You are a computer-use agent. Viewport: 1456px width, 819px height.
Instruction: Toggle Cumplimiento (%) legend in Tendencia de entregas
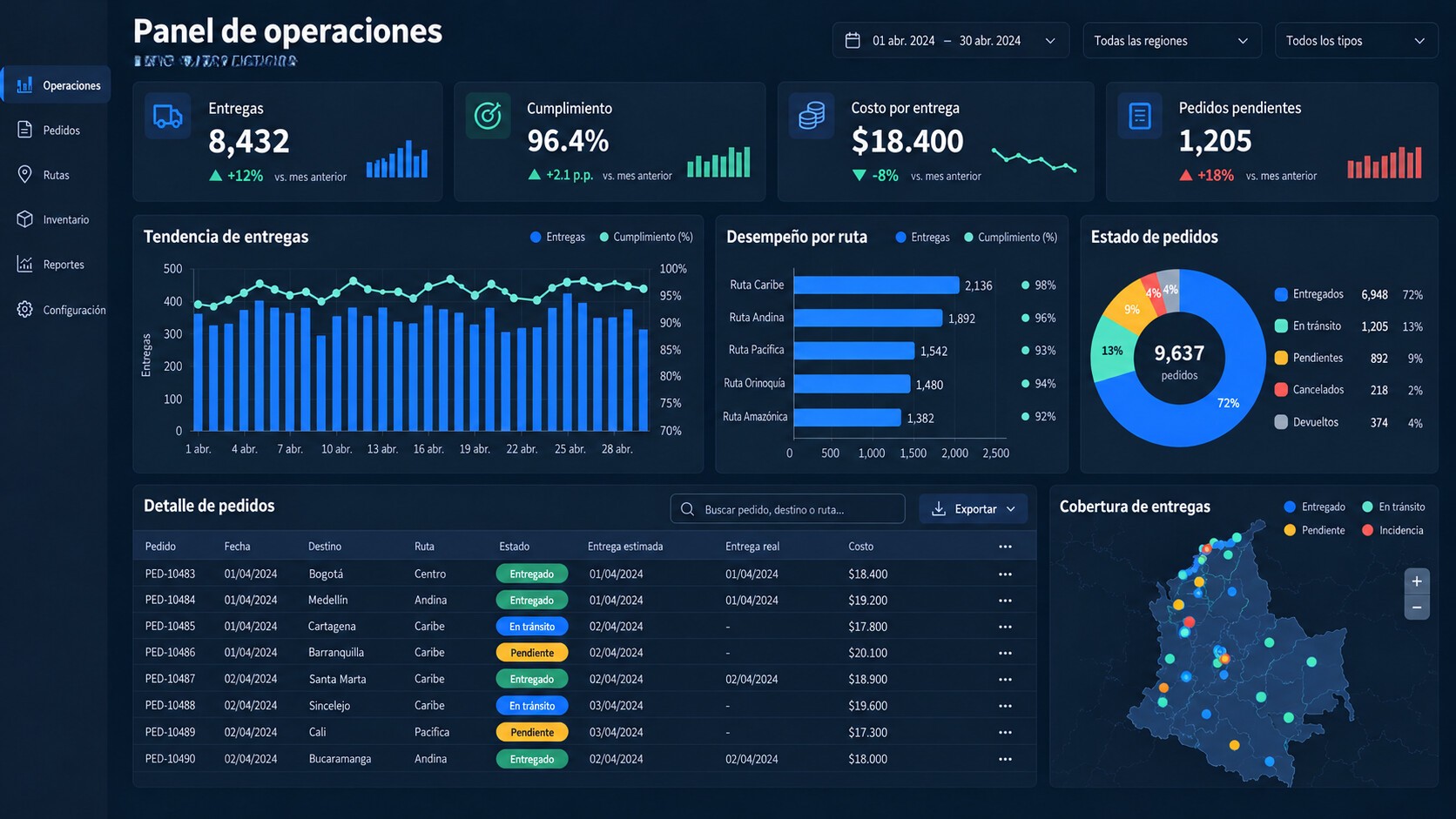tap(646, 237)
